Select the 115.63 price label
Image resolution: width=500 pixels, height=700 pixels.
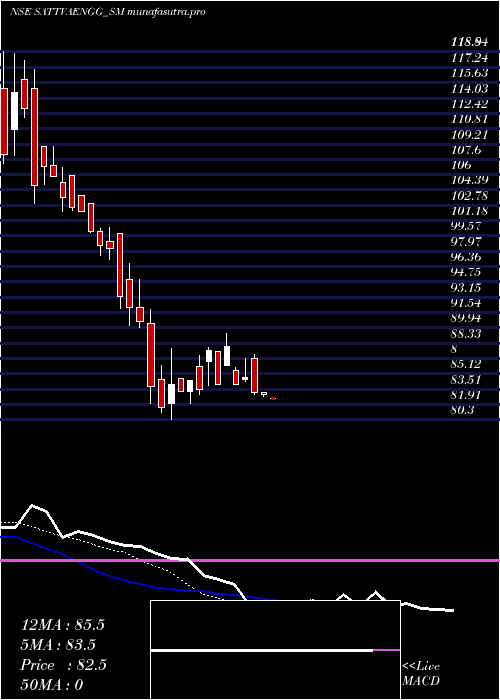[469, 73]
